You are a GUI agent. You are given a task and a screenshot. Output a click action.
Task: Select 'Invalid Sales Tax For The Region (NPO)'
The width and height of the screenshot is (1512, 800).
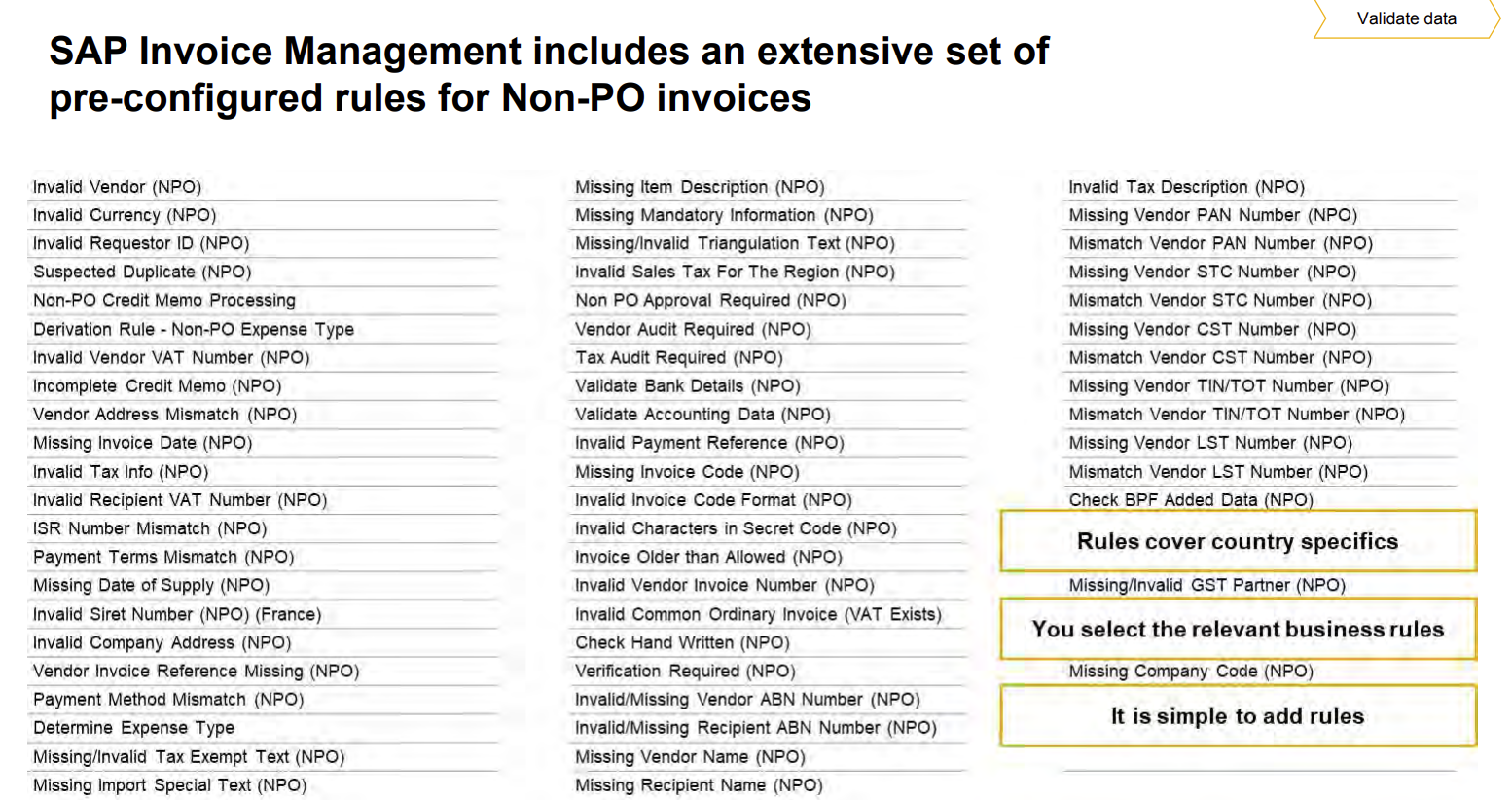[x=735, y=272]
